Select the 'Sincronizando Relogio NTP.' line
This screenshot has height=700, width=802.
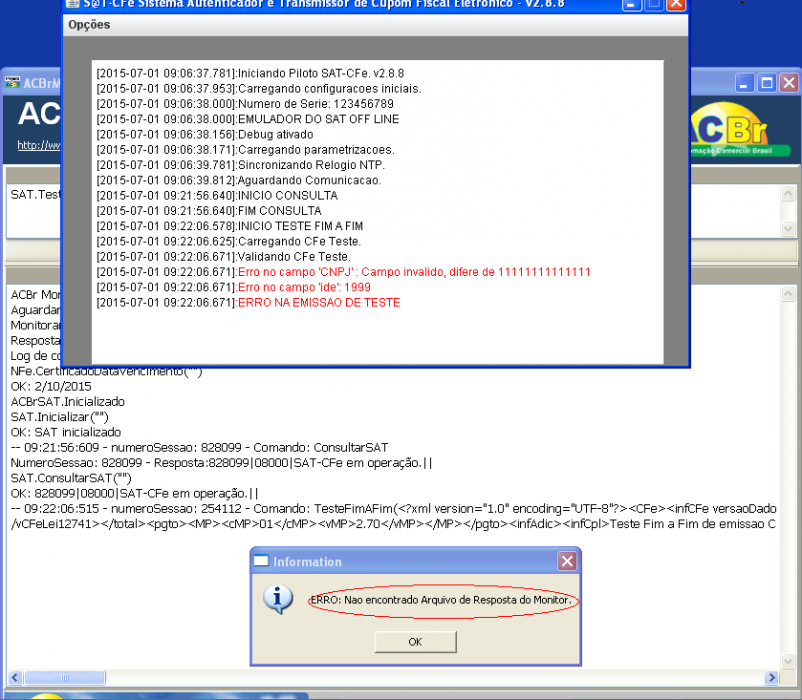point(240,165)
